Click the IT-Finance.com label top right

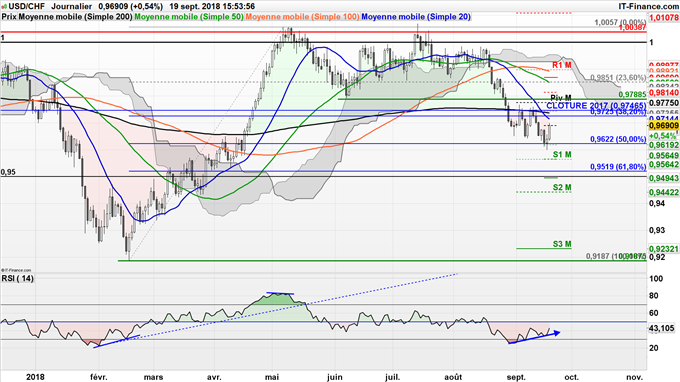649,6
